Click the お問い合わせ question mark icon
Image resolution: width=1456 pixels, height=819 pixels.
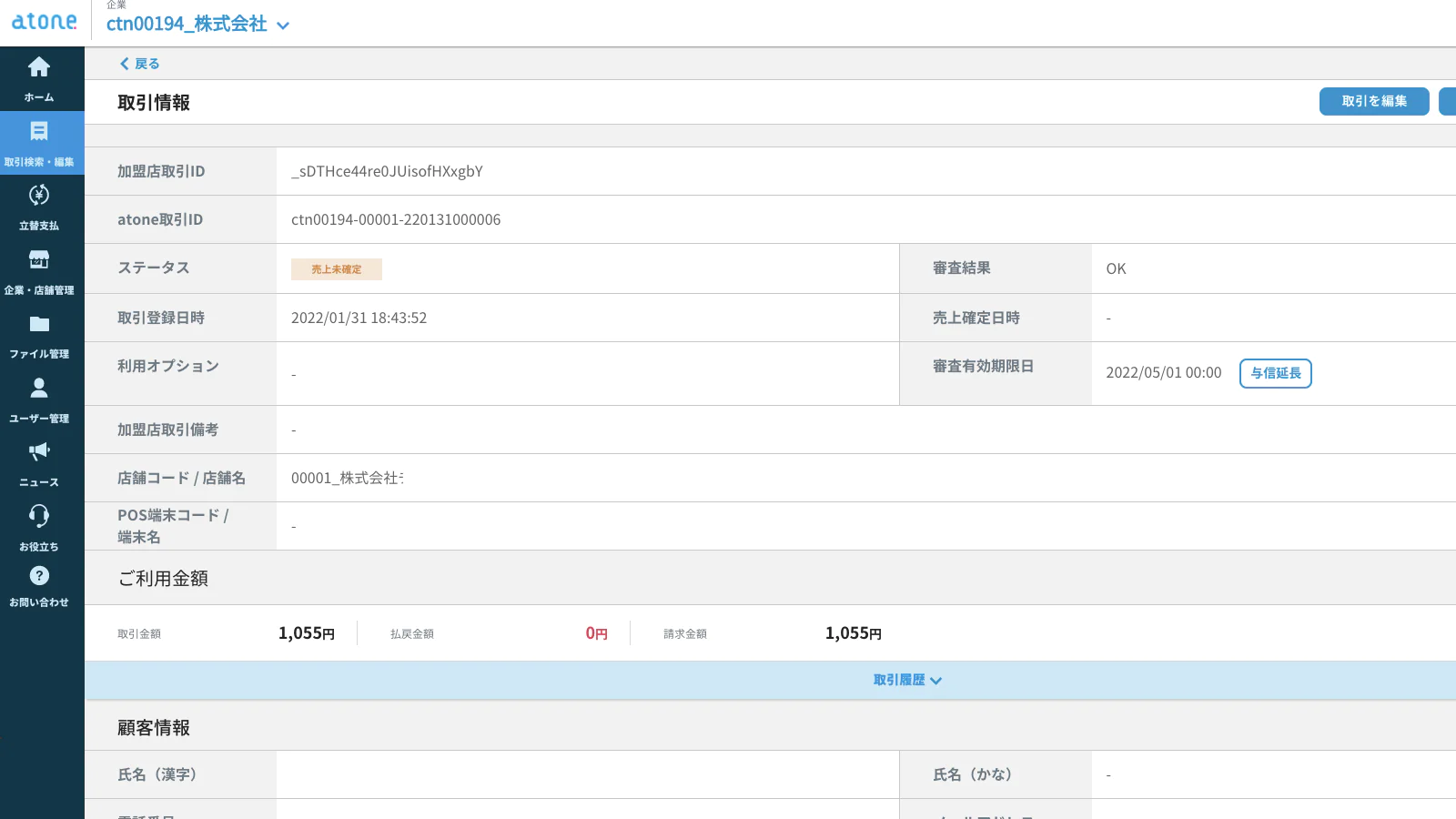coord(39,576)
